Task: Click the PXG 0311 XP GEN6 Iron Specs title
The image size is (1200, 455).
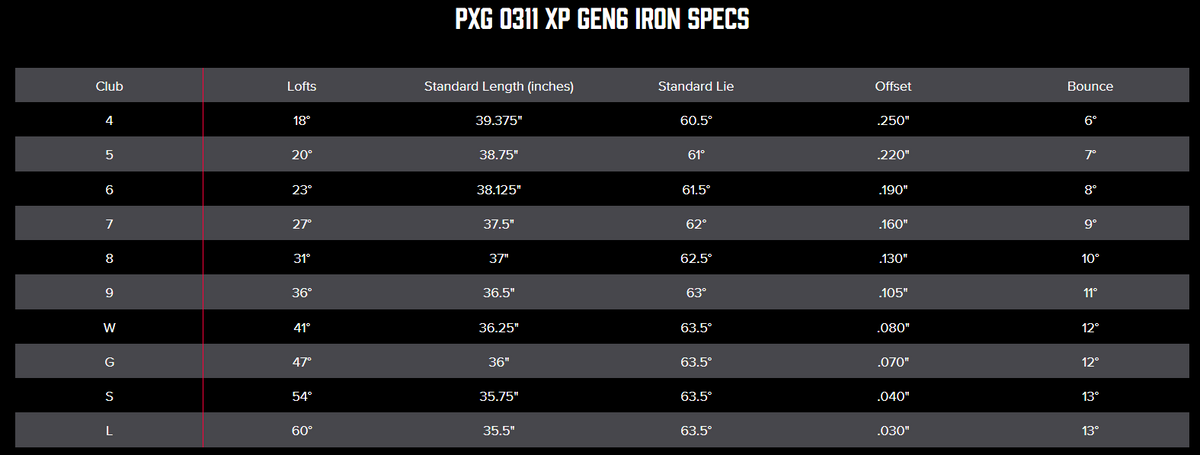Action: 599,22
